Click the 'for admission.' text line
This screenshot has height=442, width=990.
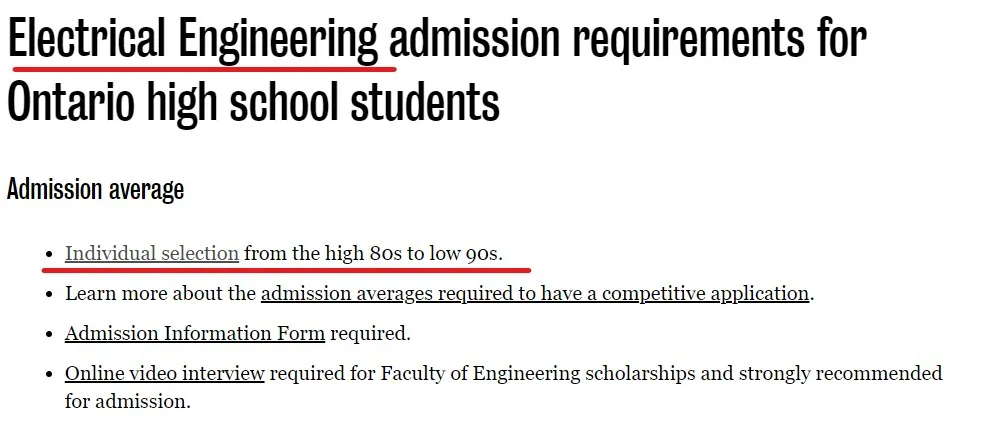tap(128, 401)
